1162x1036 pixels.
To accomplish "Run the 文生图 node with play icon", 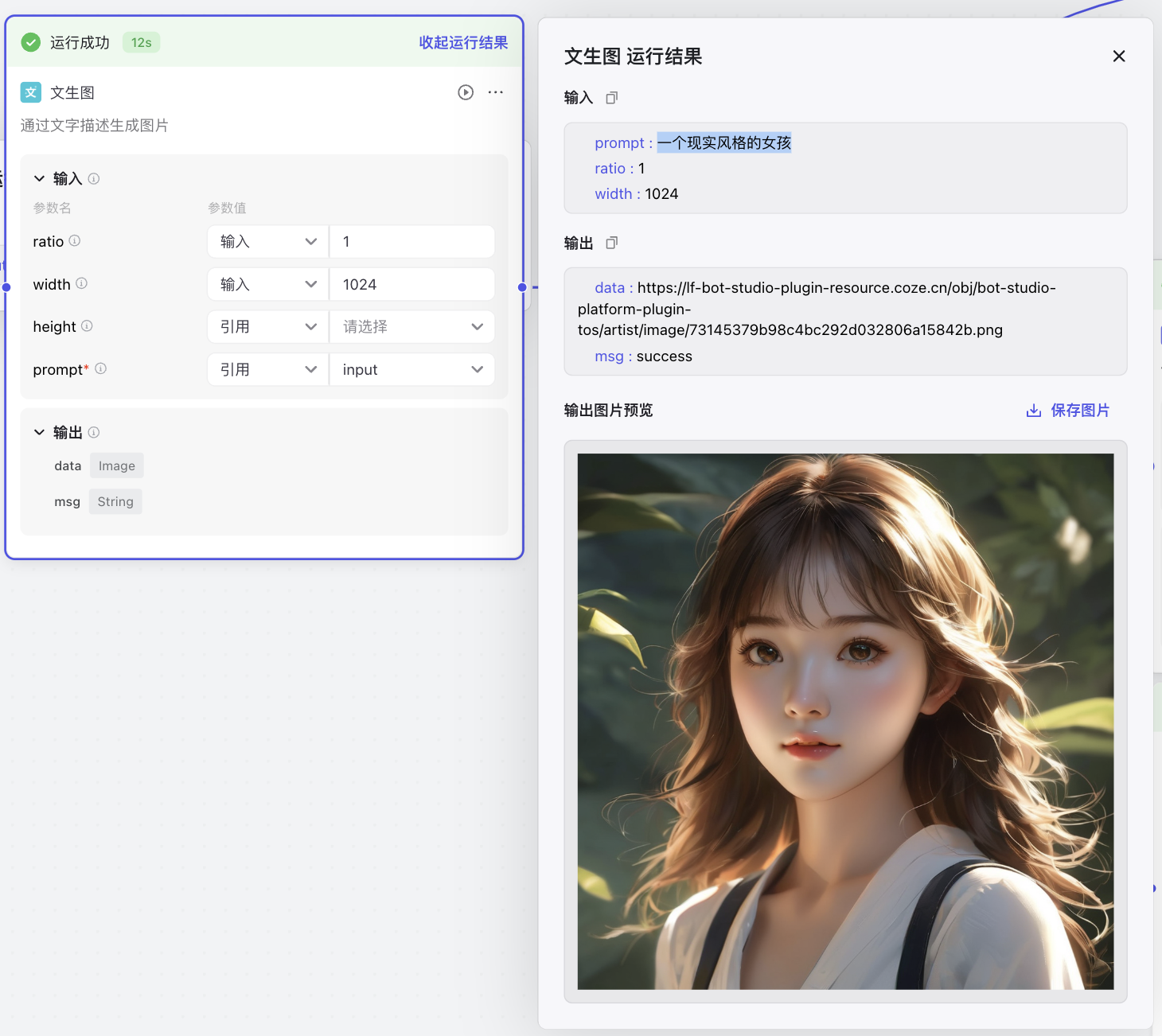I will tap(466, 92).
